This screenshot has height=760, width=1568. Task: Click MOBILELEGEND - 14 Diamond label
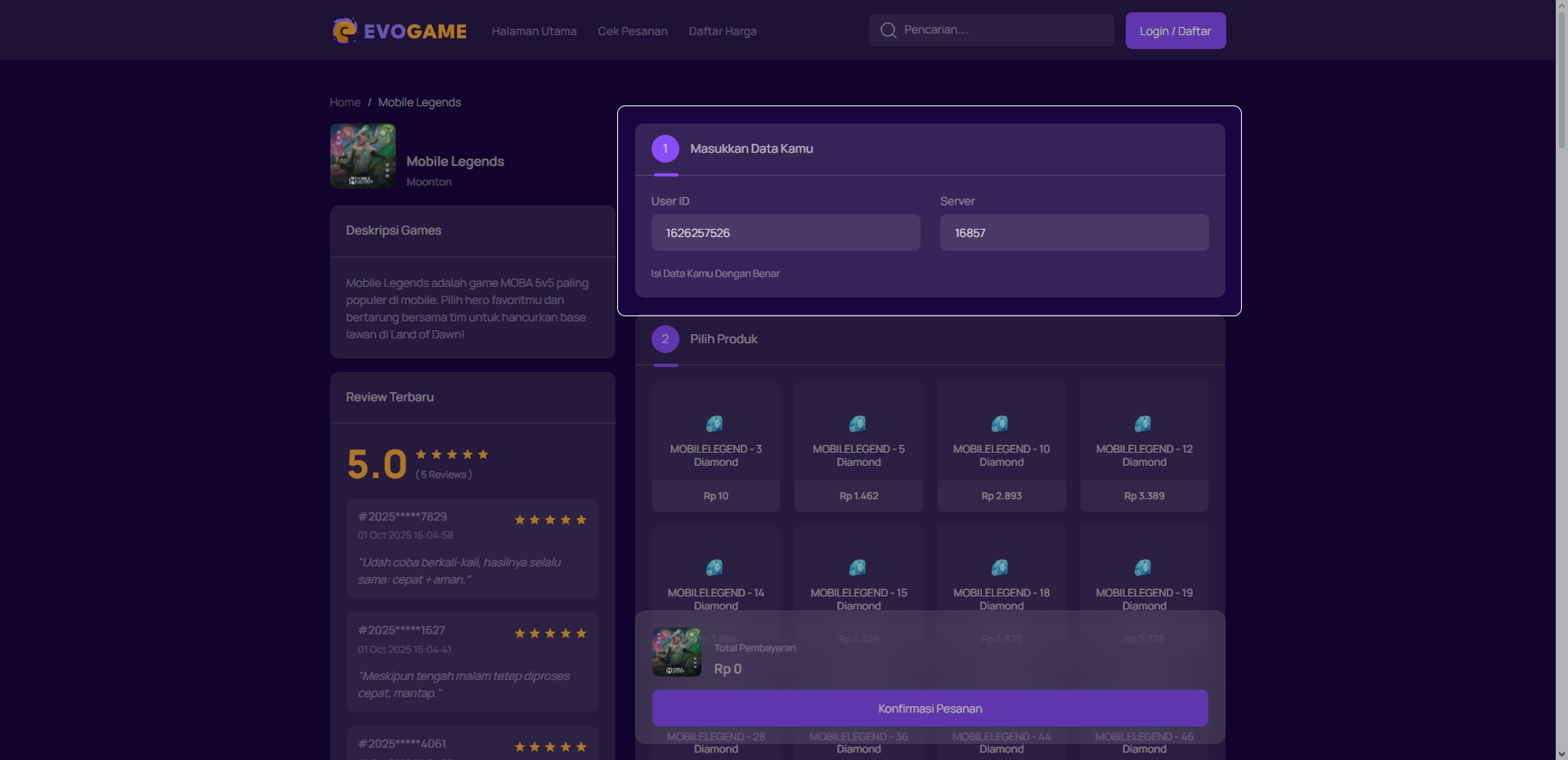tap(716, 599)
